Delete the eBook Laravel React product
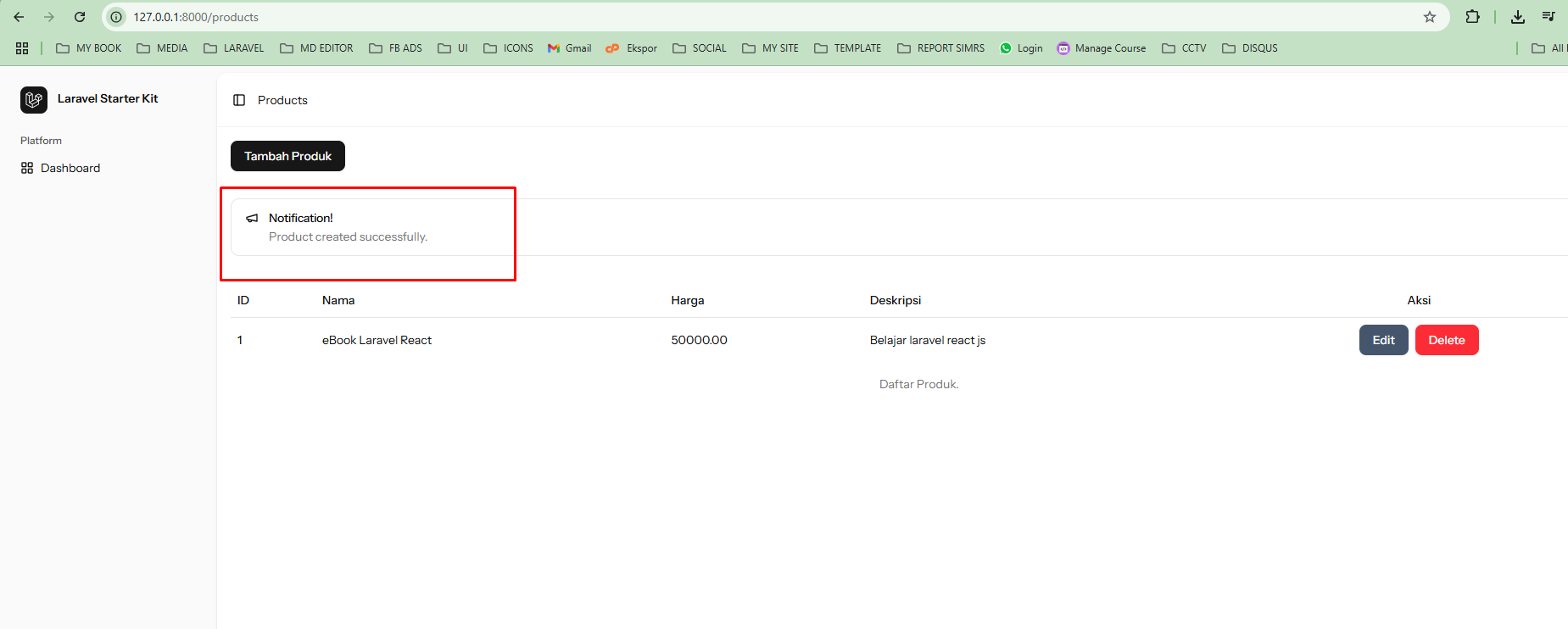This screenshot has width=1568, height=629. tap(1446, 340)
